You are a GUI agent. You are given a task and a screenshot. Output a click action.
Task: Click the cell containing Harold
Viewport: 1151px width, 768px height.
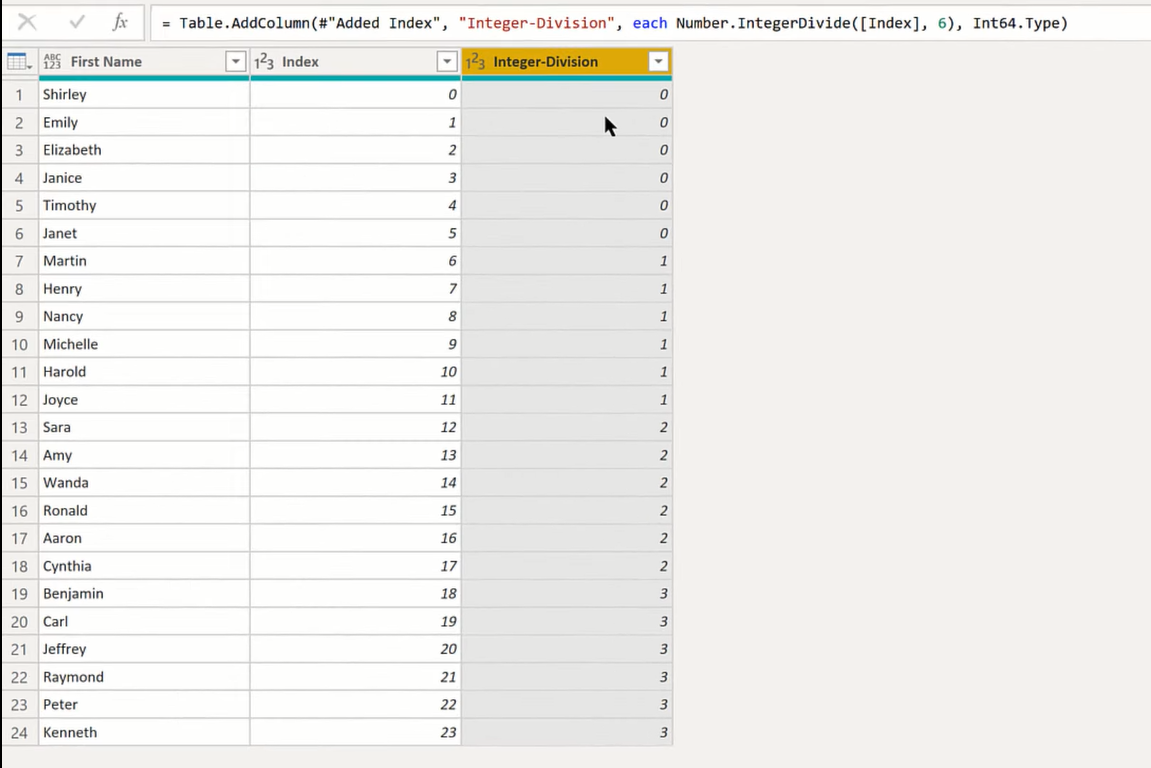[x=145, y=372]
